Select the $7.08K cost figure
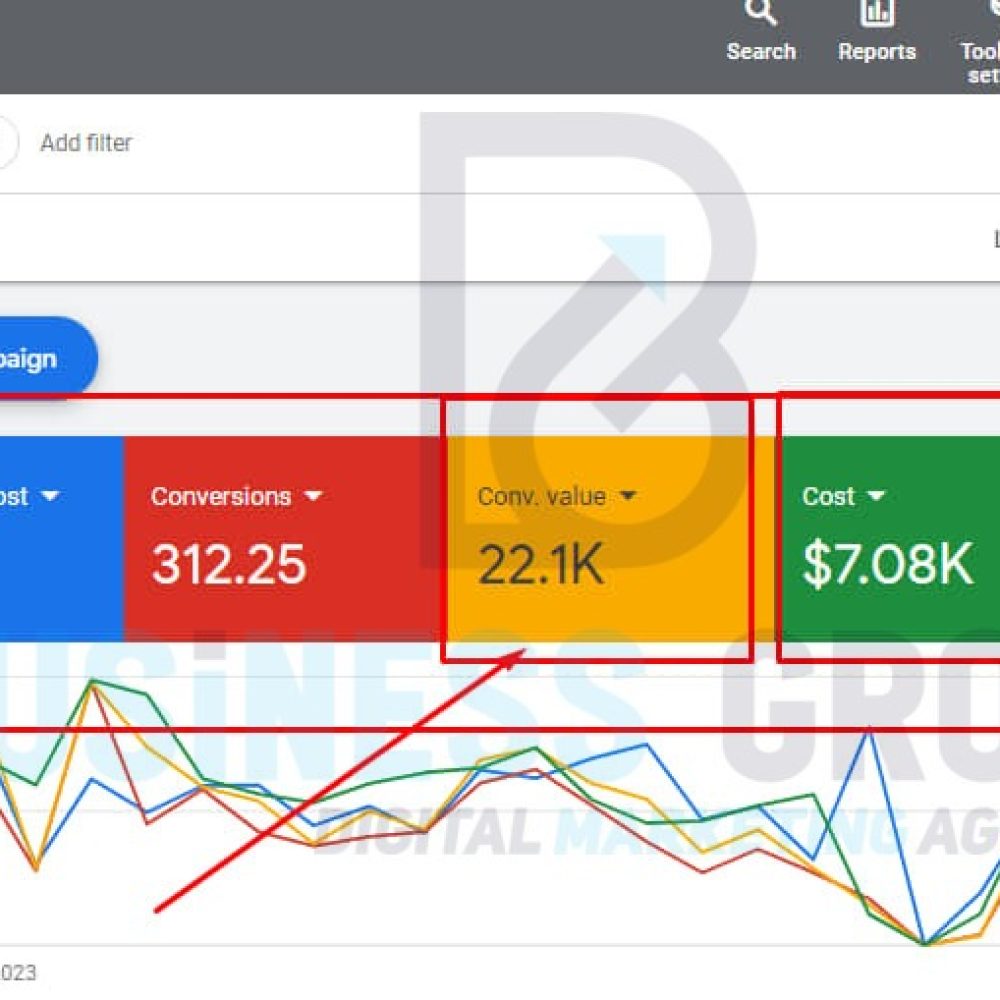 tap(888, 564)
